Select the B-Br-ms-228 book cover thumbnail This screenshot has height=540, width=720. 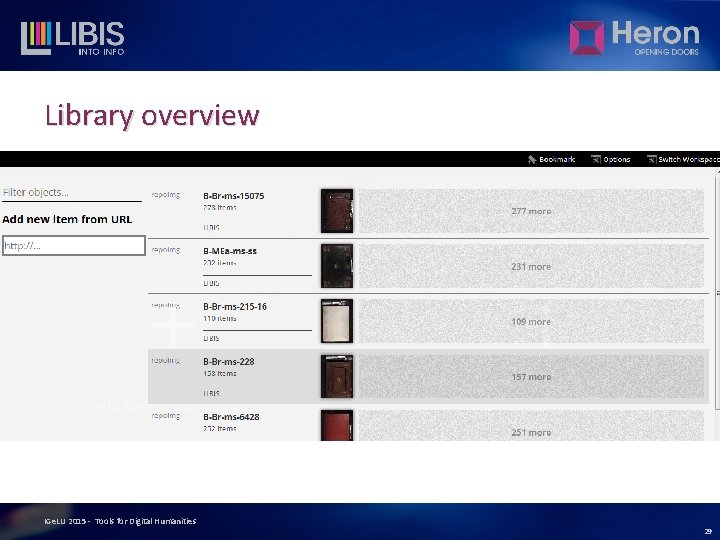coord(337,376)
